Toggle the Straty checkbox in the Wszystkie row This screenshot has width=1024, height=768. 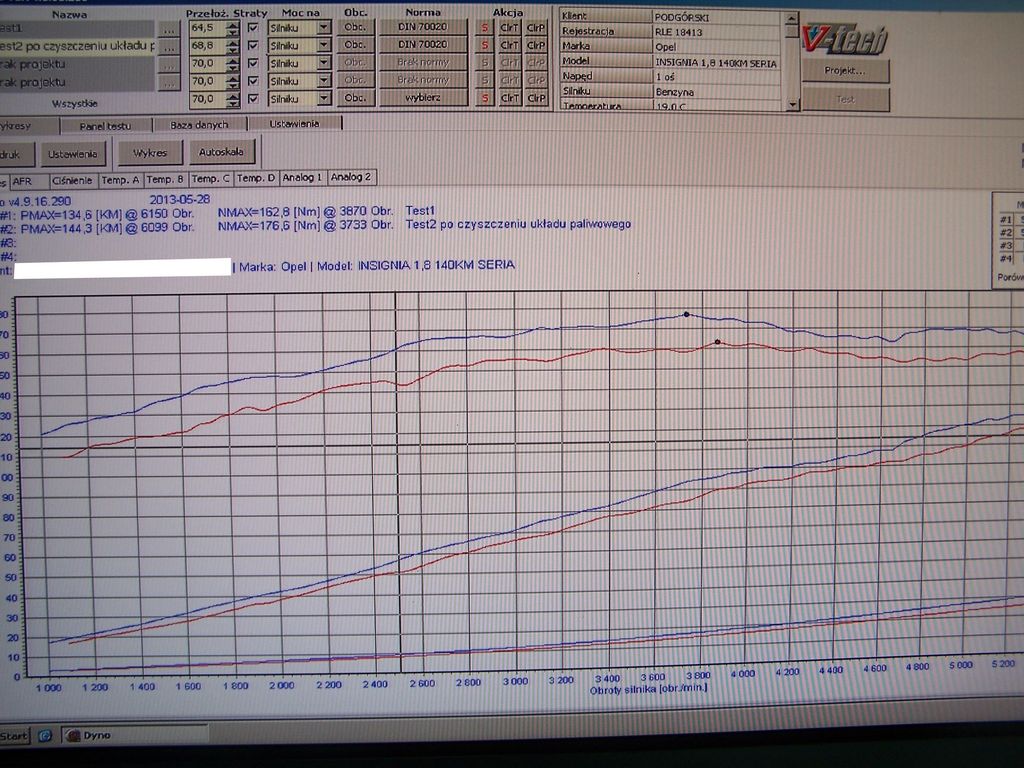tap(252, 98)
